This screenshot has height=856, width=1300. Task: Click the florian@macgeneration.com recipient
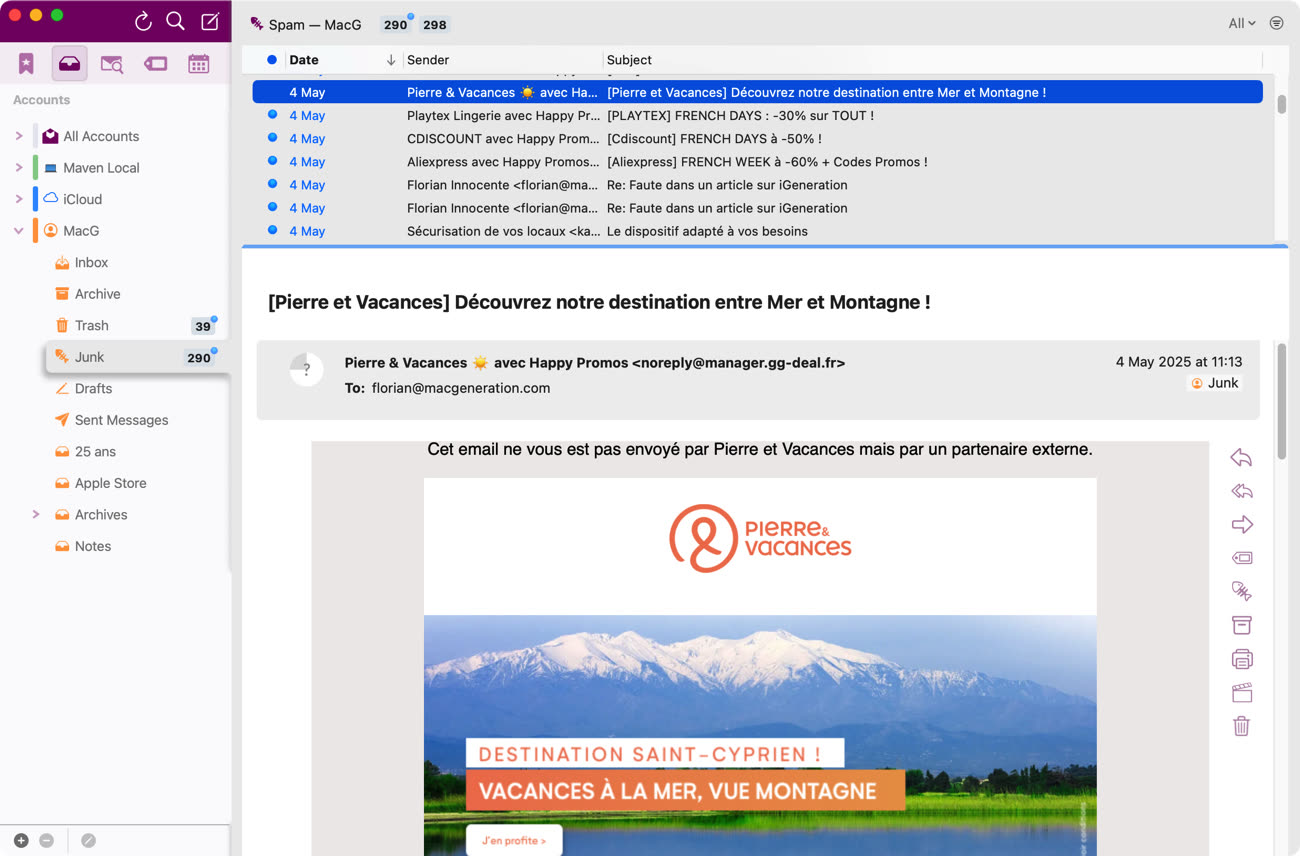coord(461,388)
